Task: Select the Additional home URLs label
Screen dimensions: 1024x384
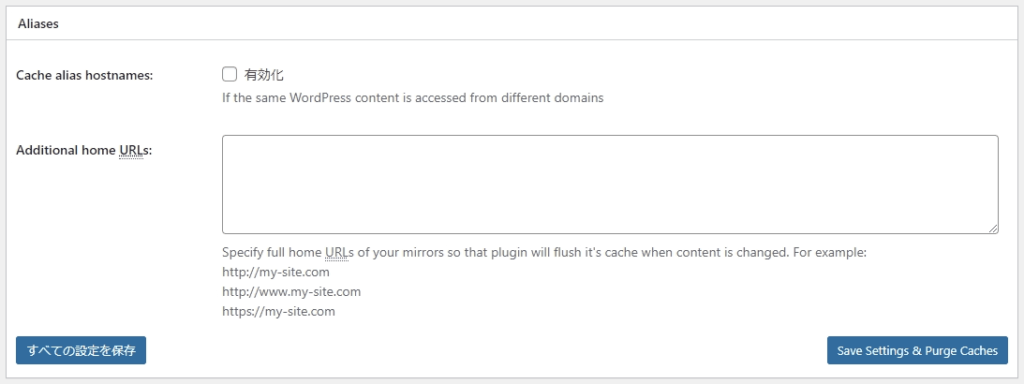Action: pyautogui.click(x=84, y=150)
